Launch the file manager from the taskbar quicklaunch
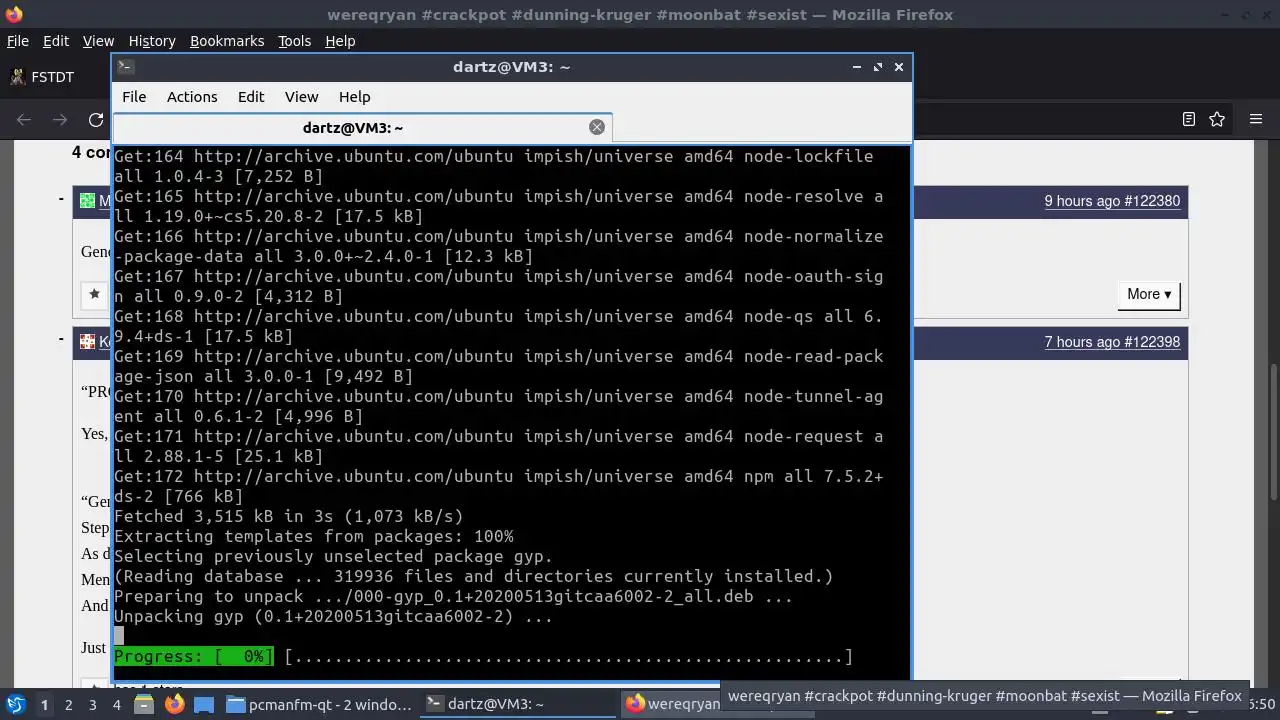Viewport: 1280px width, 720px height. (x=145, y=704)
